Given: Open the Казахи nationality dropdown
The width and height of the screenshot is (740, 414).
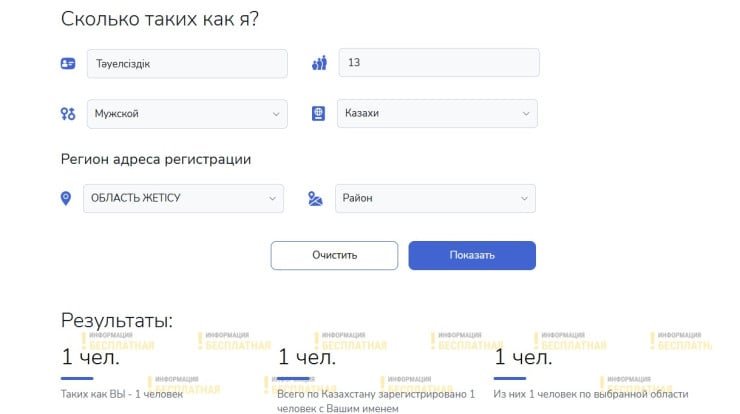Looking at the screenshot, I should [437, 114].
